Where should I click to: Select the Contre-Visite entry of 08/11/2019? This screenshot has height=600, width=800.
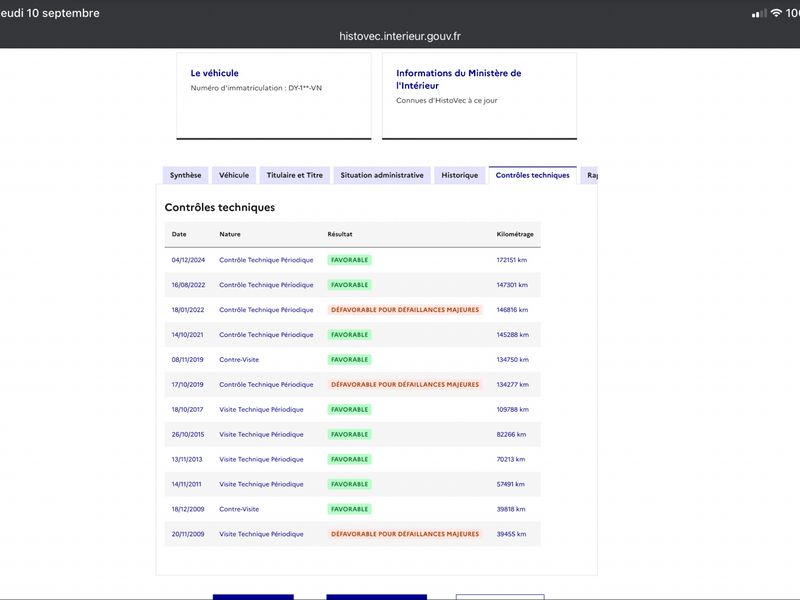(x=239, y=360)
